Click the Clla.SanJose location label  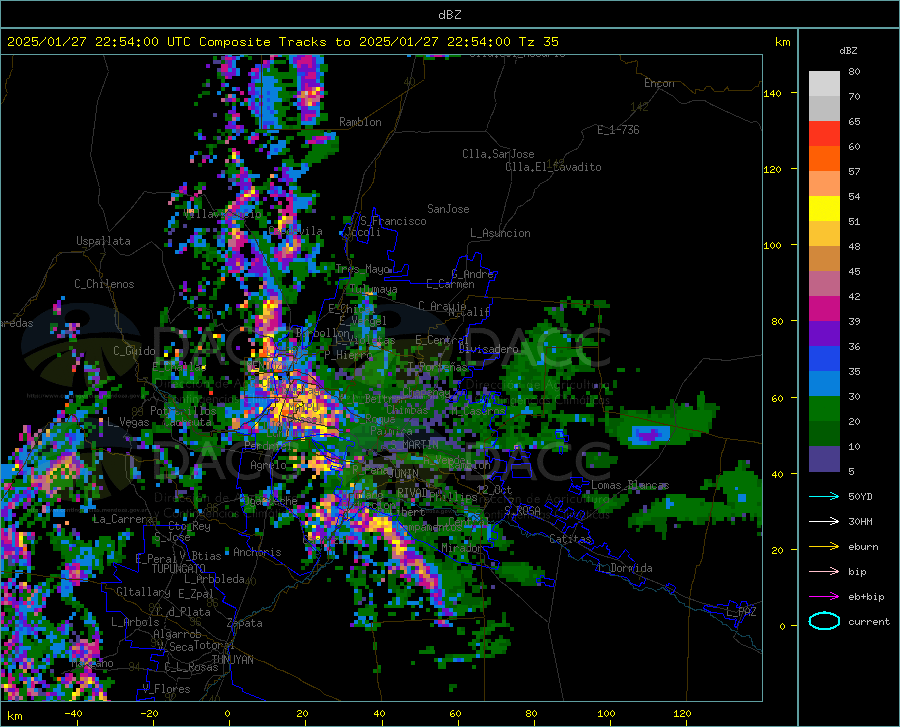(498, 154)
